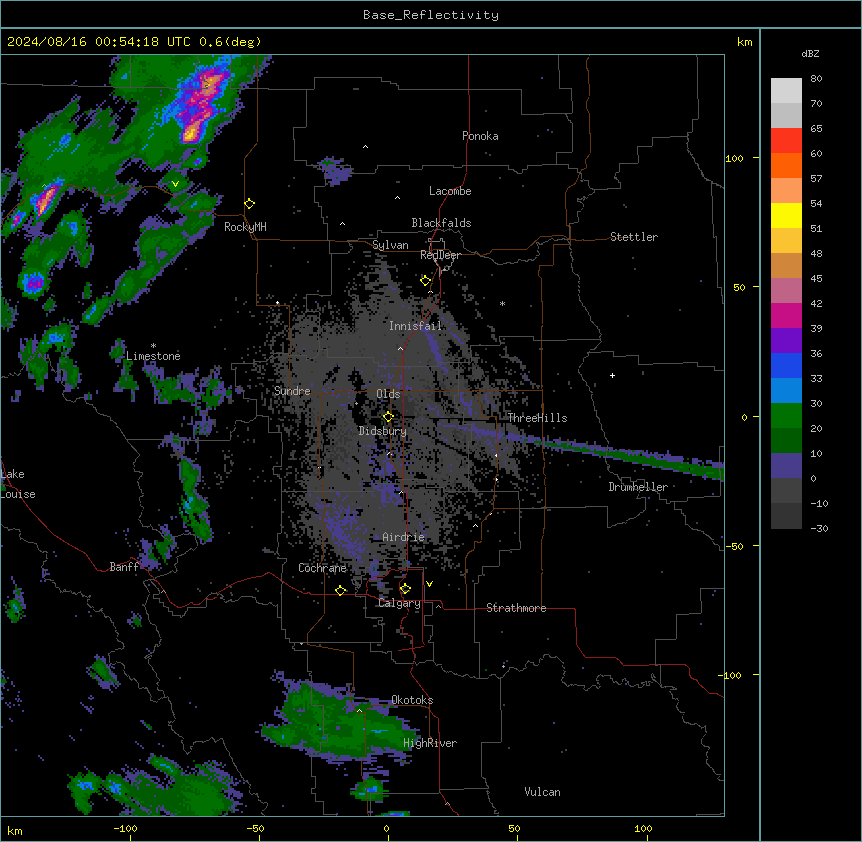The height and width of the screenshot is (842, 862).
Task: Select the Drumheller label
Action: pyautogui.click(x=638, y=487)
